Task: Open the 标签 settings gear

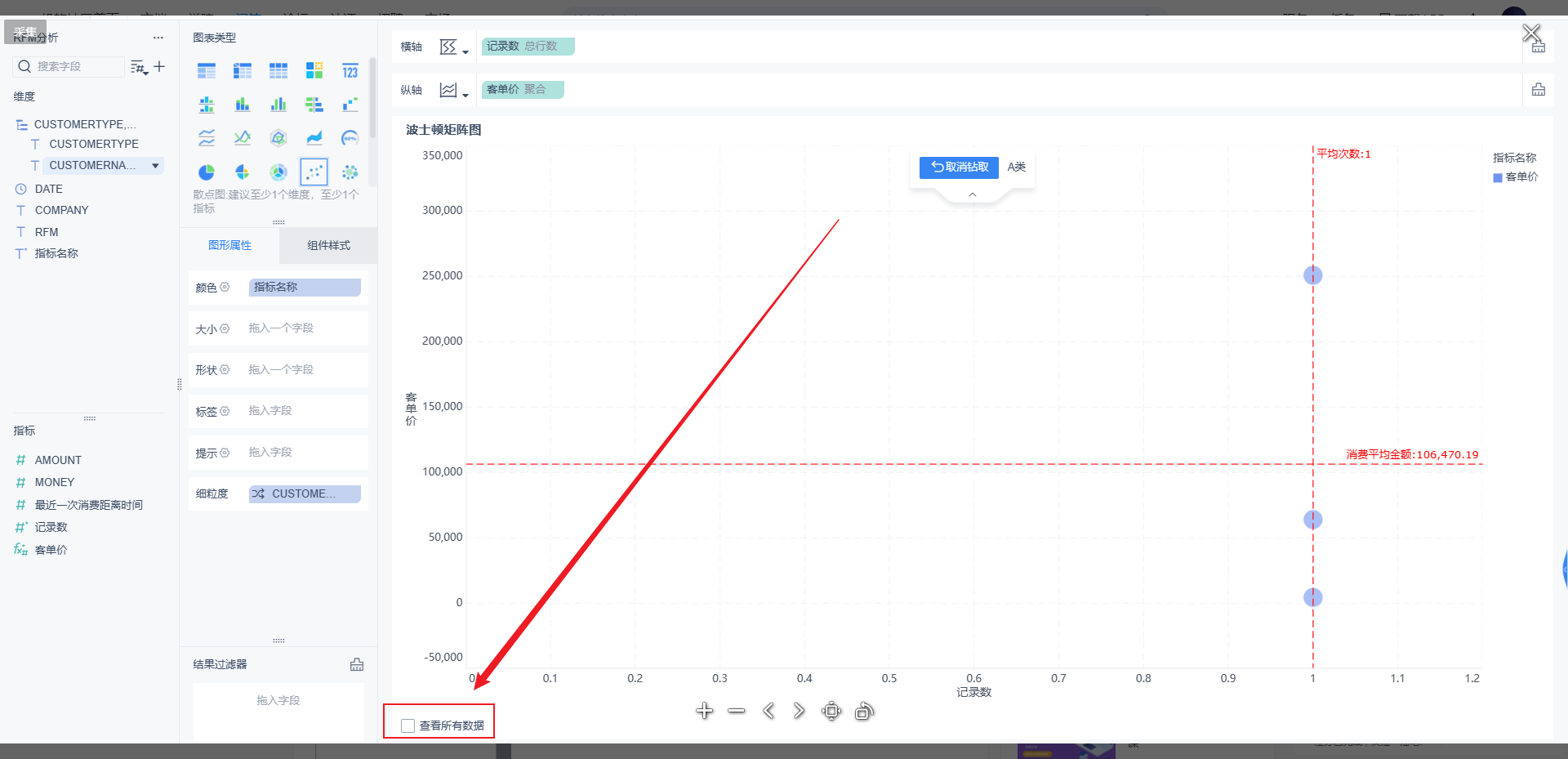Action: click(x=225, y=411)
